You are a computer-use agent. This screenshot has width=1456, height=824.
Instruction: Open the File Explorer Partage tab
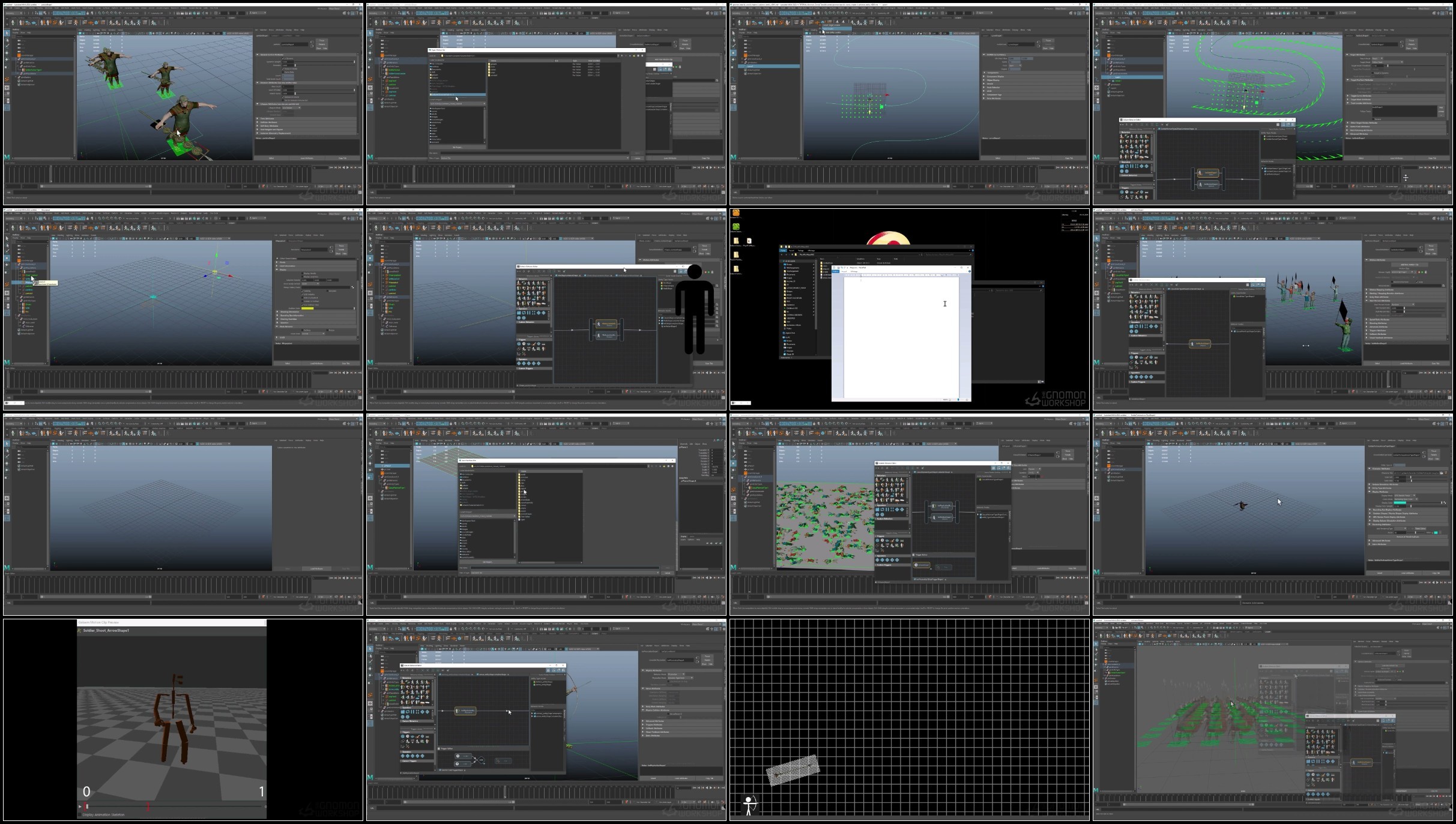(x=800, y=250)
